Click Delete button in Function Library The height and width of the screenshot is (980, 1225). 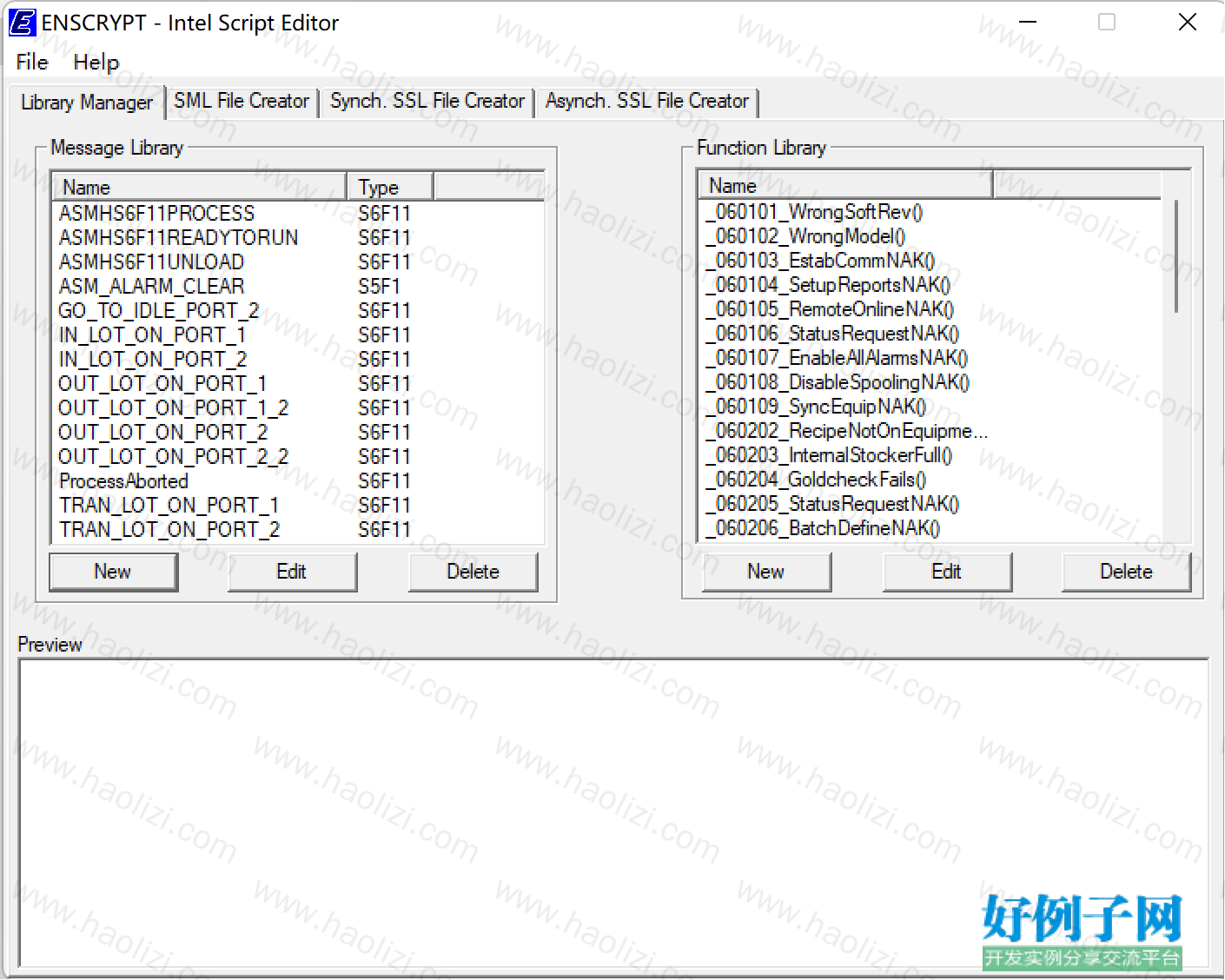tap(1126, 572)
